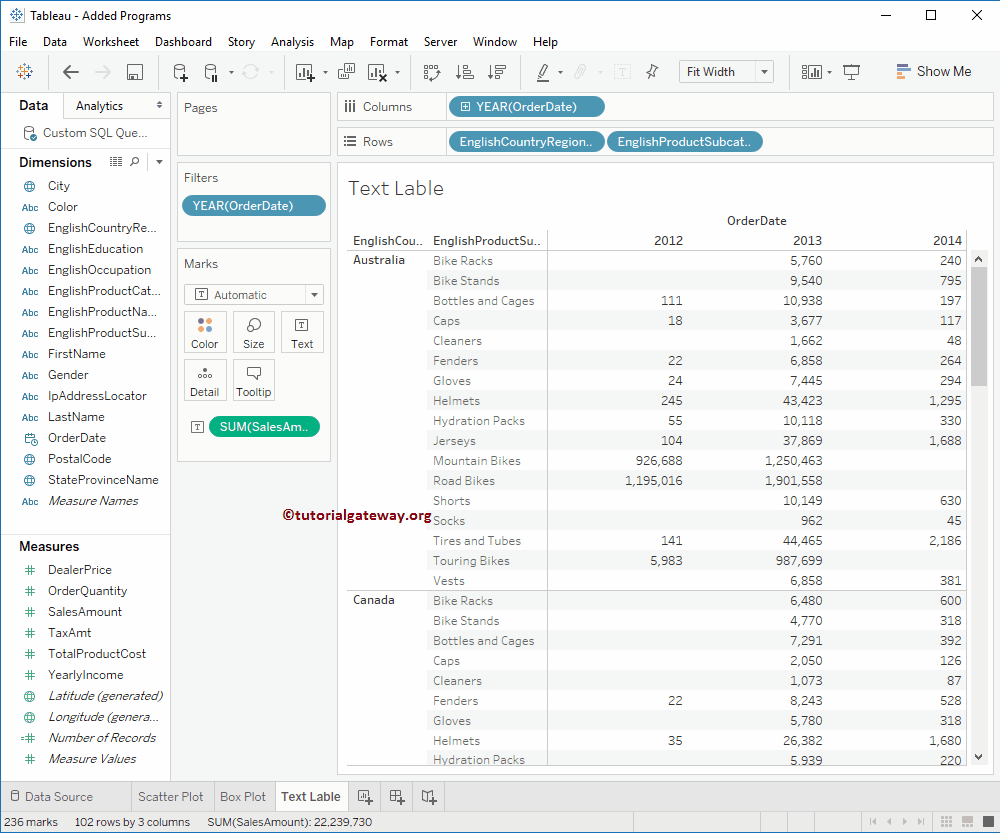The height and width of the screenshot is (833, 1000).
Task: Switch to the Scatter Plot sheet tab
Action: point(171,797)
